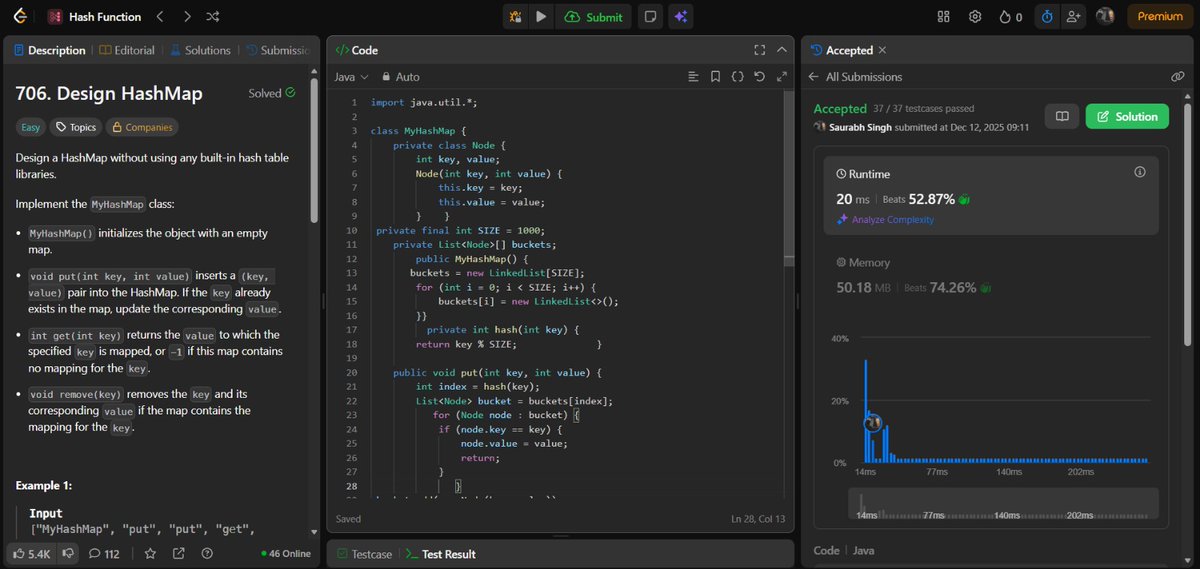
Task: Open the notes icon next to Submit
Action: click(651, 16)
